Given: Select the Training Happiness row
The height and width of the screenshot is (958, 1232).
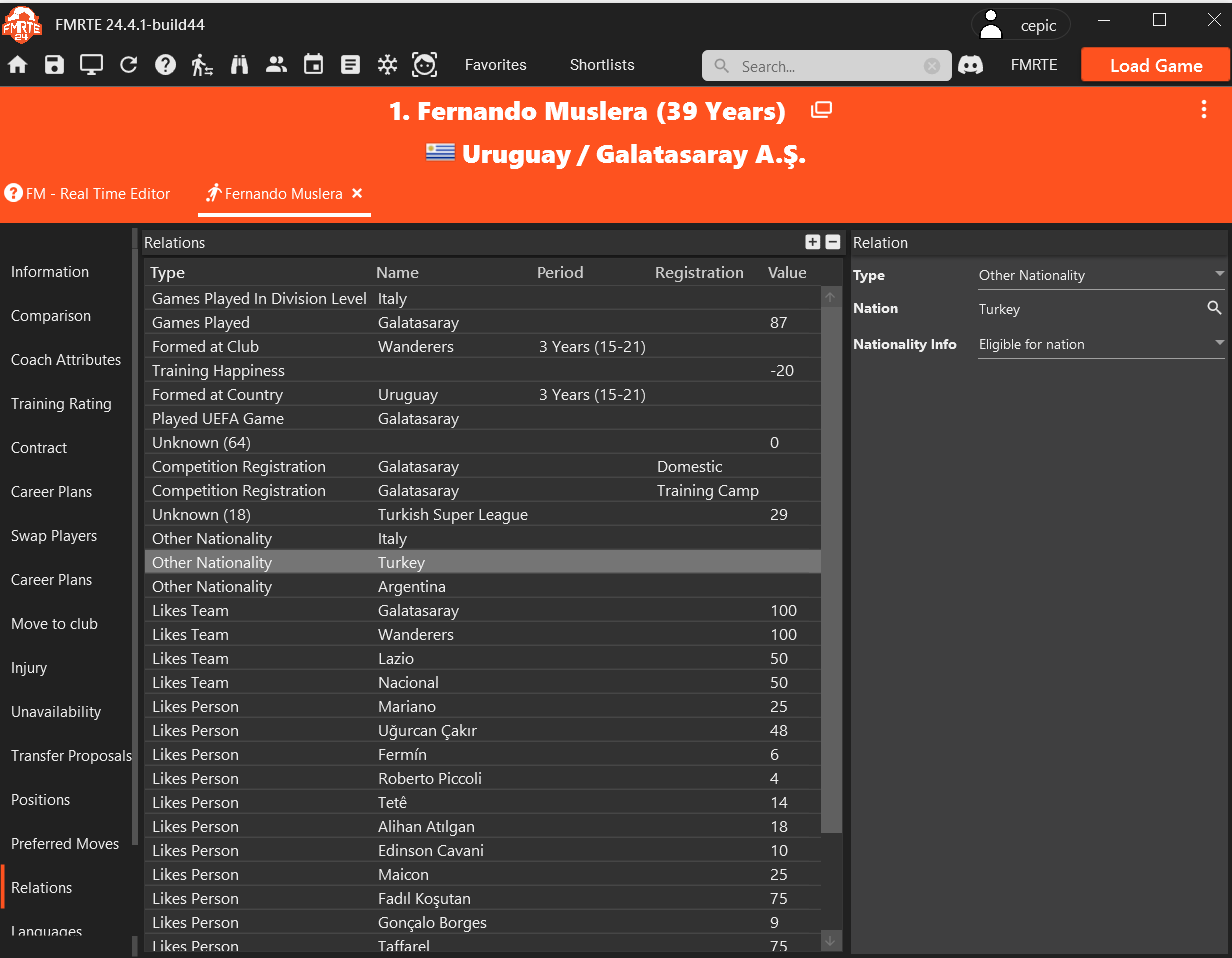Looking at the screenshot, I should pyautogui.click(x=483, y=371).
